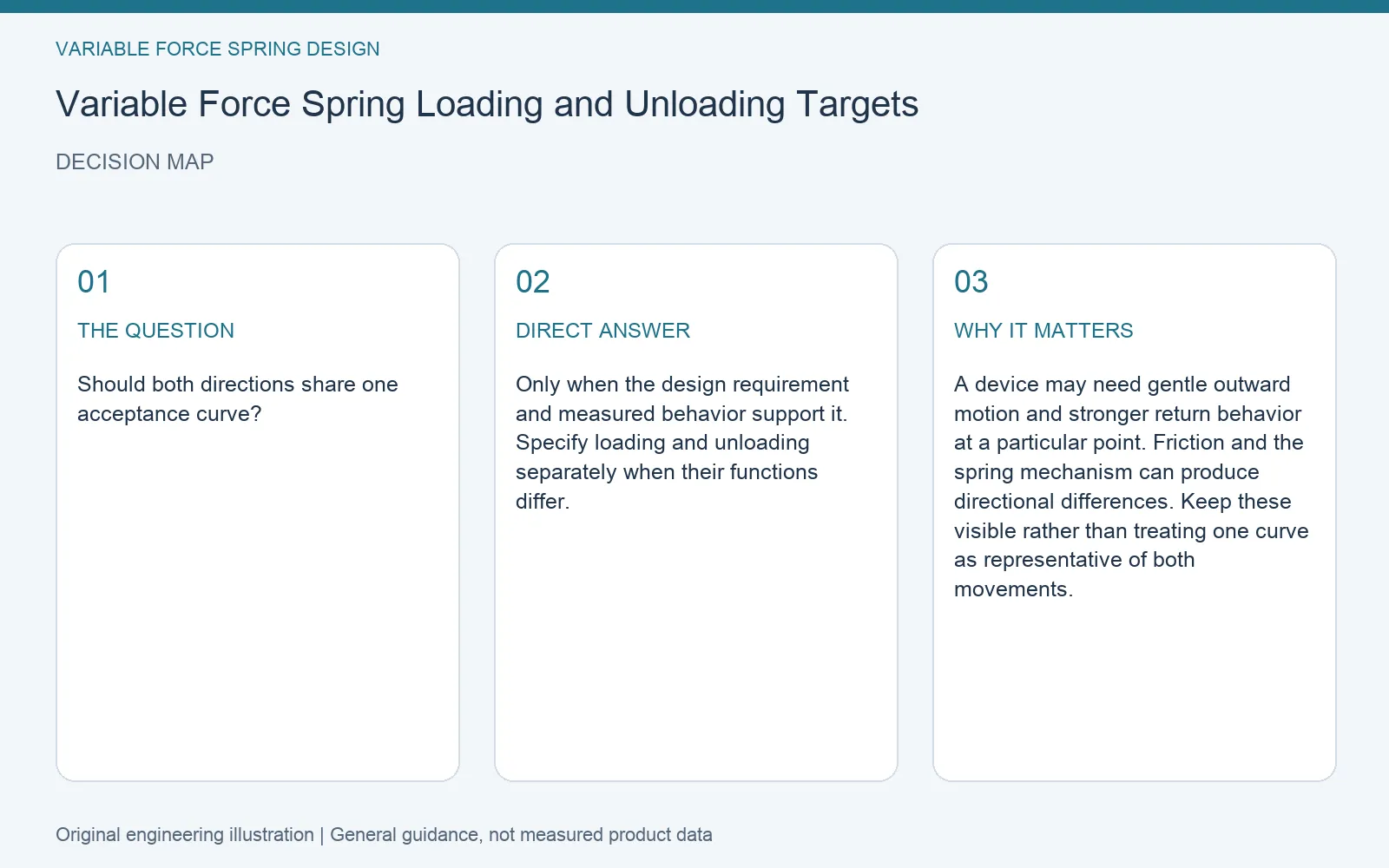Click THE QUESTION card heading

click(155, 331)
